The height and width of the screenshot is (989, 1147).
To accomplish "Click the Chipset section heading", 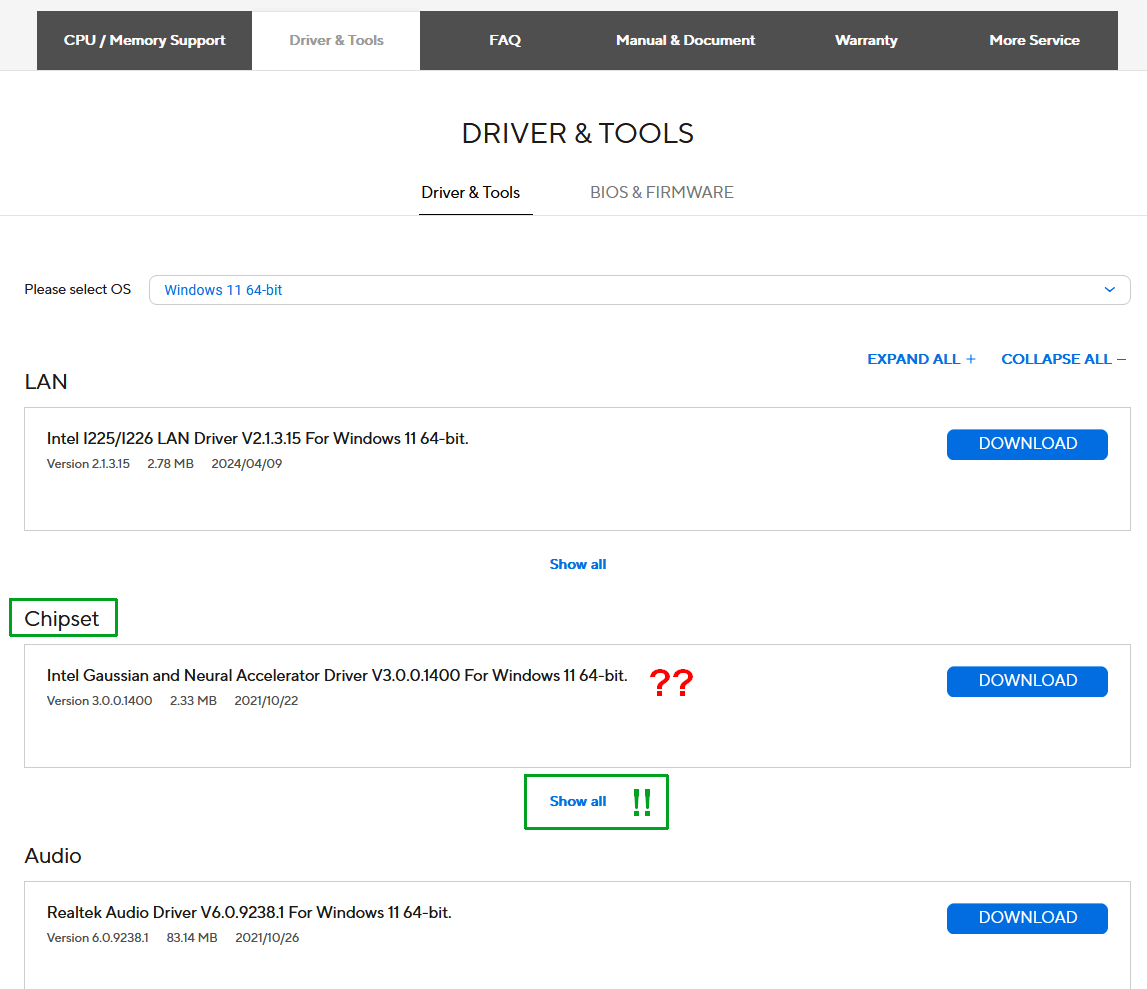I will [61, 619].
